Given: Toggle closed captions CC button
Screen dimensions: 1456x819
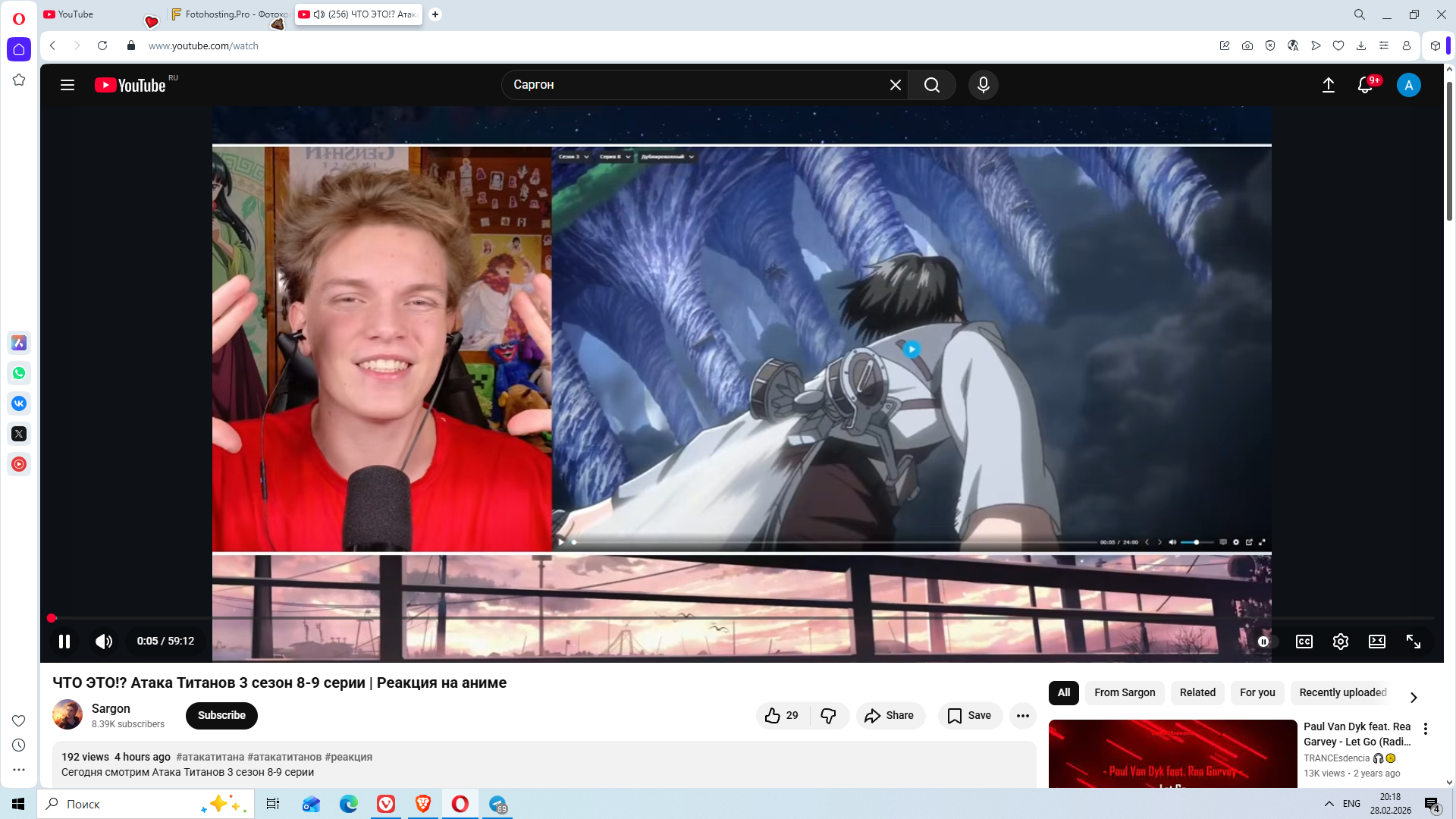Looking at the screenshot, I should click(x=1304, y=642).
